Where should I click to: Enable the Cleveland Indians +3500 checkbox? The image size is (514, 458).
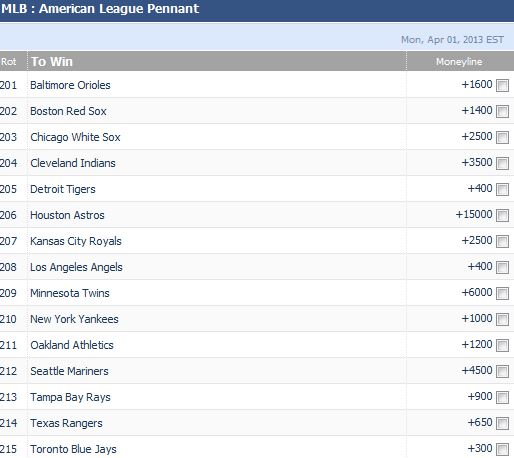[x=502, y=163]
